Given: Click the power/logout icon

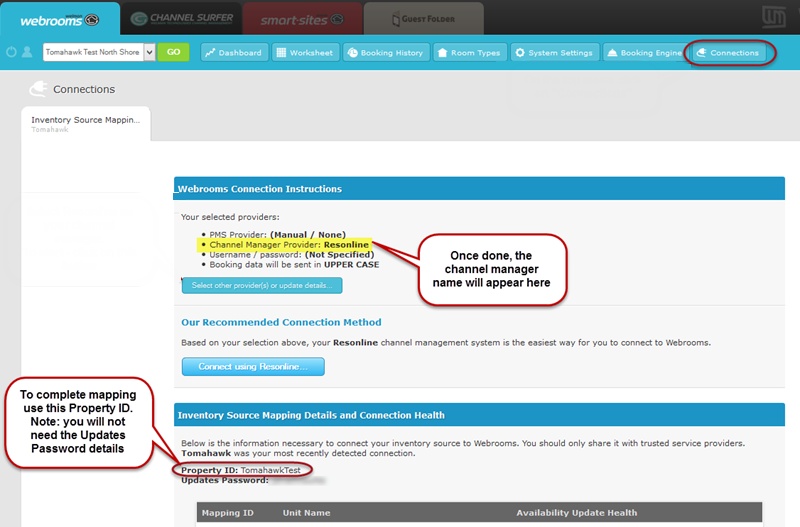Looking at the screenshot, I should (11, 52).
